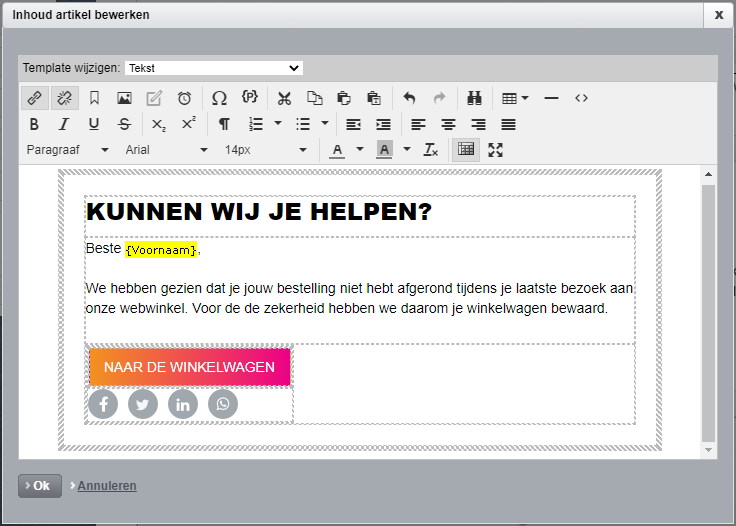Click the Annuleren link
The image size is (736, 526).
click(x=107, y=486)
